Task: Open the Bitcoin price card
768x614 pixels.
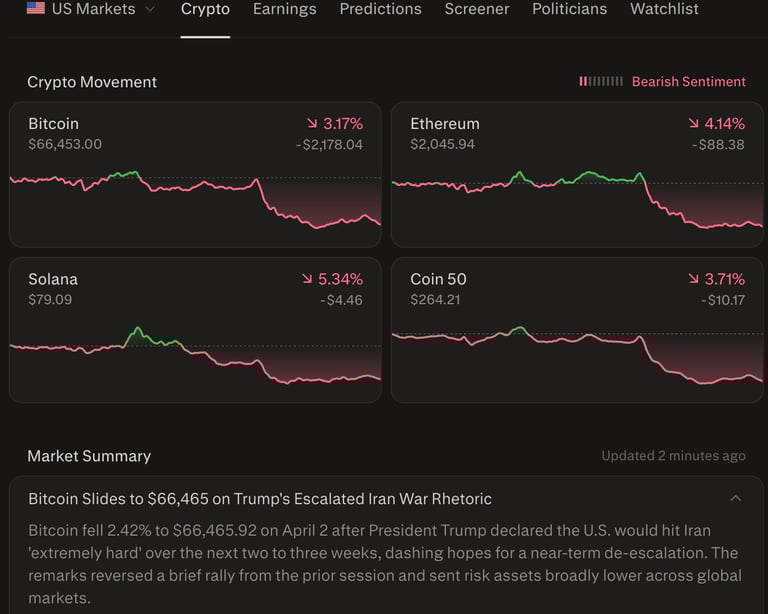Action: (195, 175)
